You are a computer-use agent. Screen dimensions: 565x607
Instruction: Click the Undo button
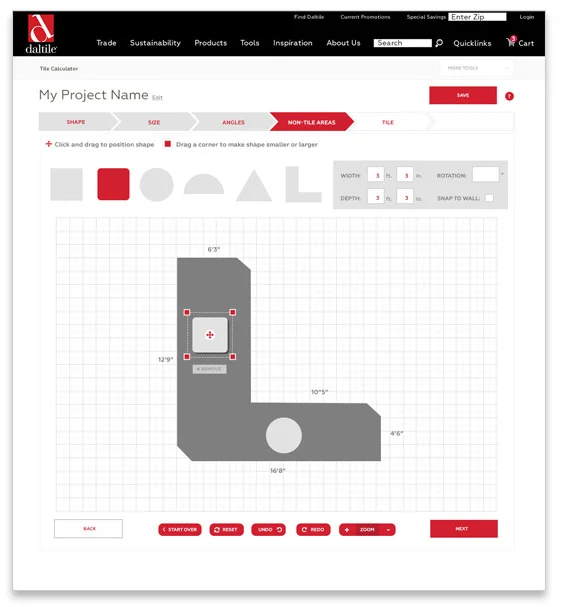click(269, 530)
